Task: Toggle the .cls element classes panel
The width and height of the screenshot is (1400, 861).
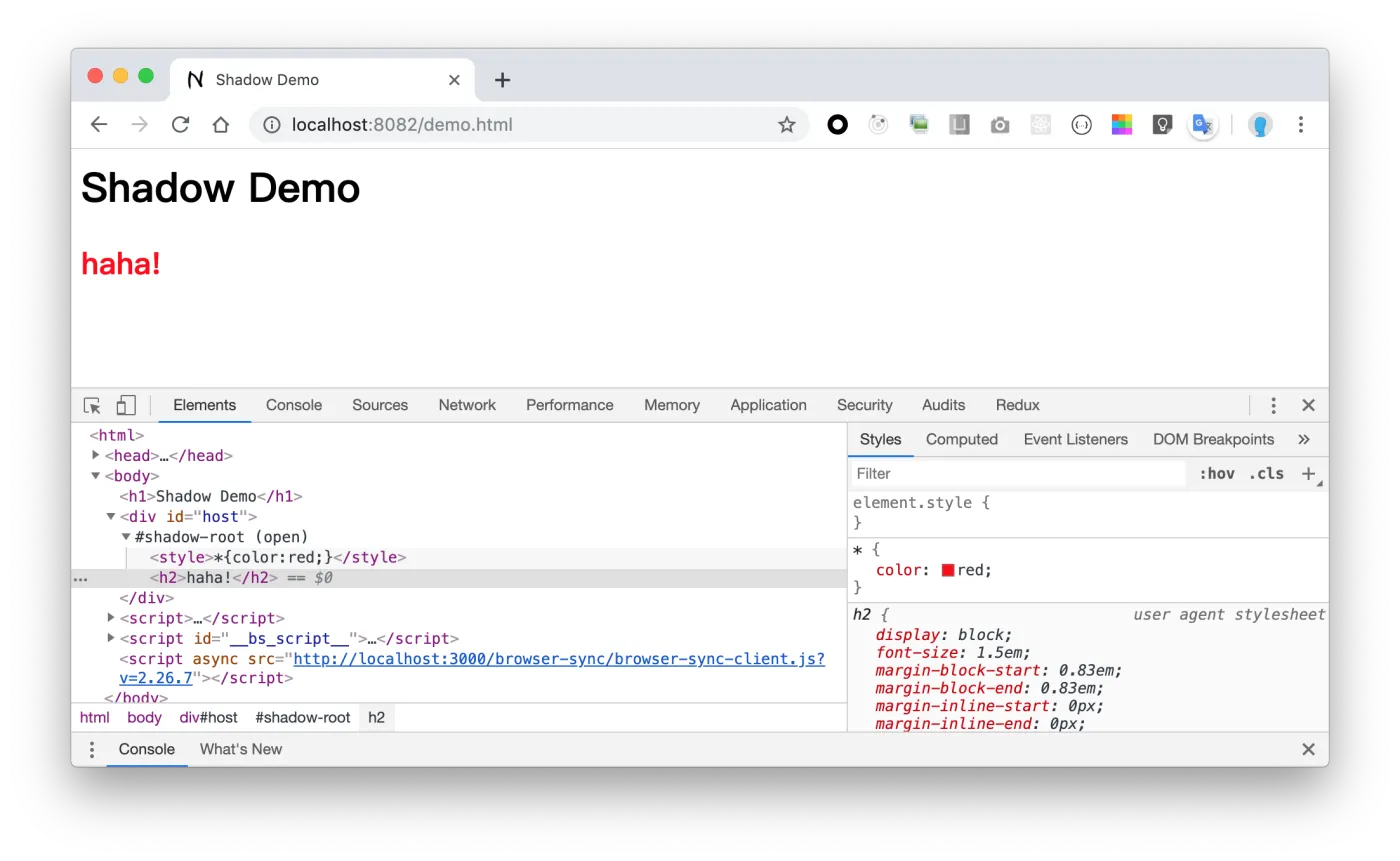Action: point(1266,474)
